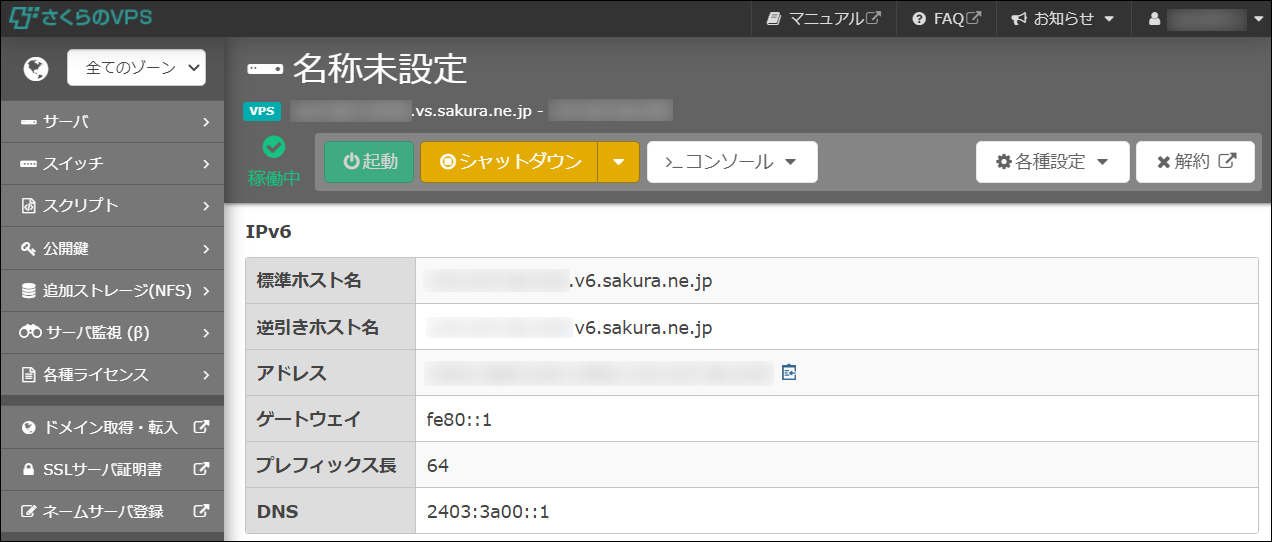Open the 全てのゾーン zone selector
Screen dimensions: 1272x542
coord(136,68)
